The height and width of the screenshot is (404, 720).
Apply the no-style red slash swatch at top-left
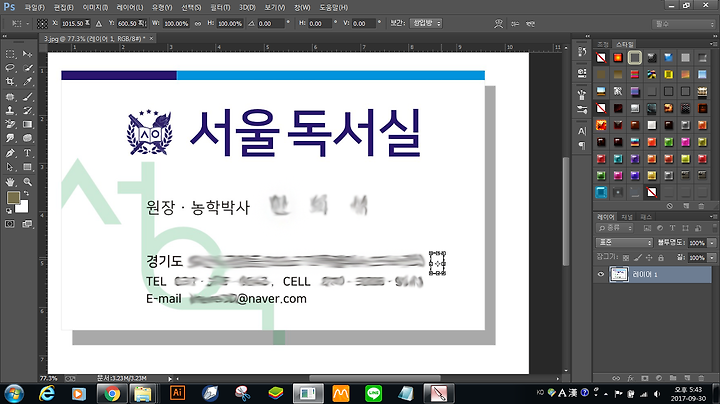pos(601,57)
